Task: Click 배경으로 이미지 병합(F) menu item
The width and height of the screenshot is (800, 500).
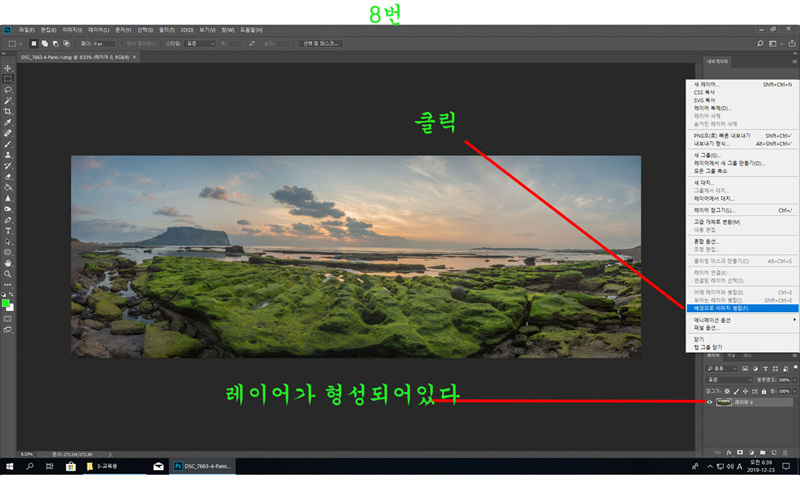Action: (742, 308)
